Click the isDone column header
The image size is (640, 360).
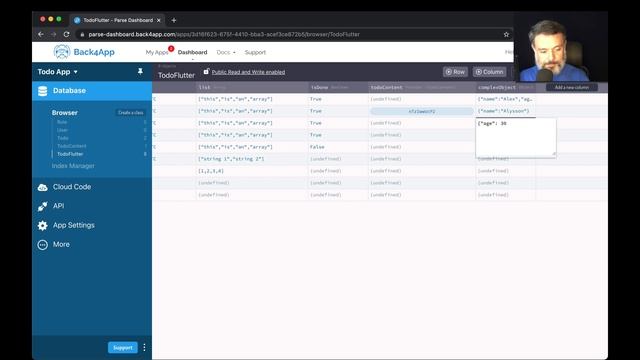[338, 87]
